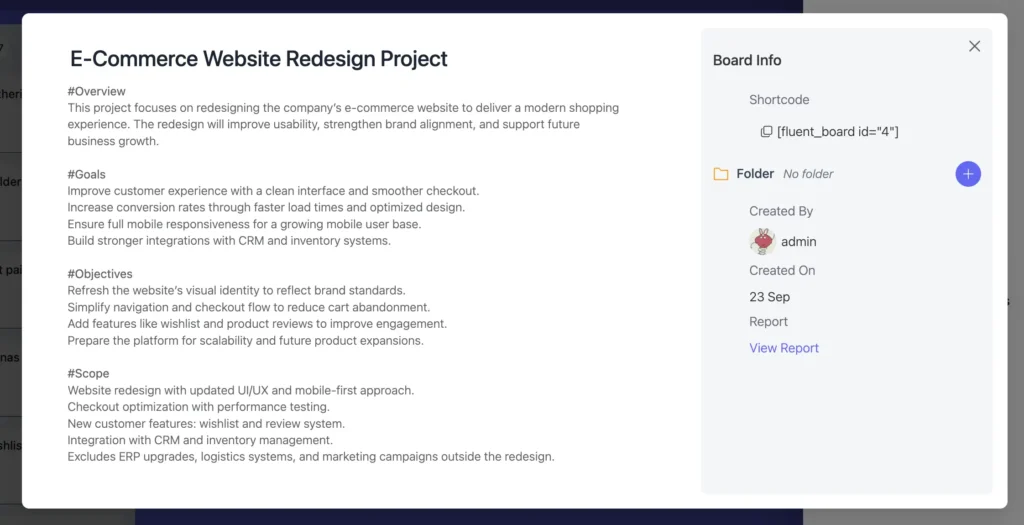The height and width of the screenshot is (525, 1024).
Task: Click the admin username
Action: pos(799,241)
